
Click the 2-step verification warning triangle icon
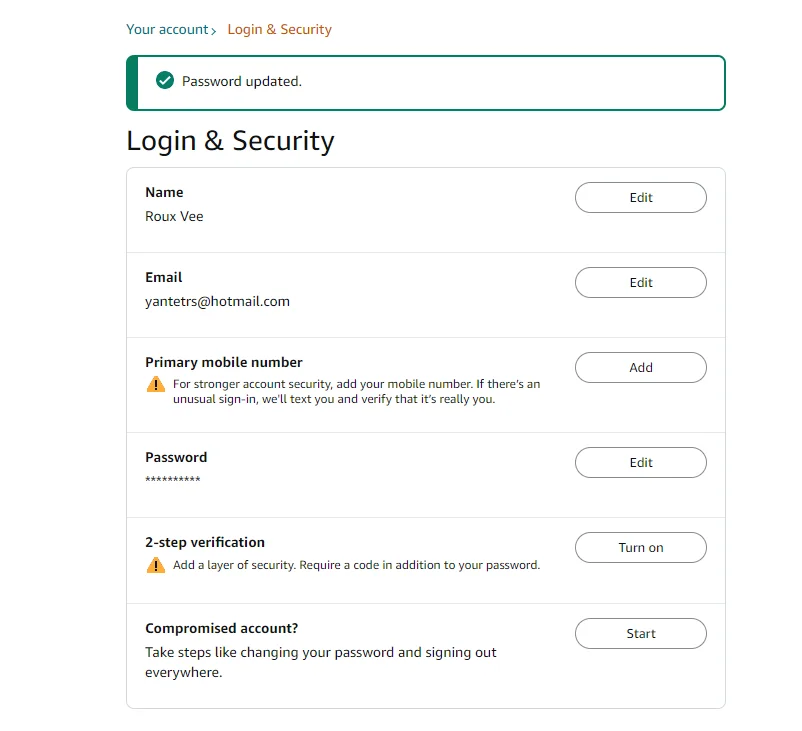tap(155, 565)
